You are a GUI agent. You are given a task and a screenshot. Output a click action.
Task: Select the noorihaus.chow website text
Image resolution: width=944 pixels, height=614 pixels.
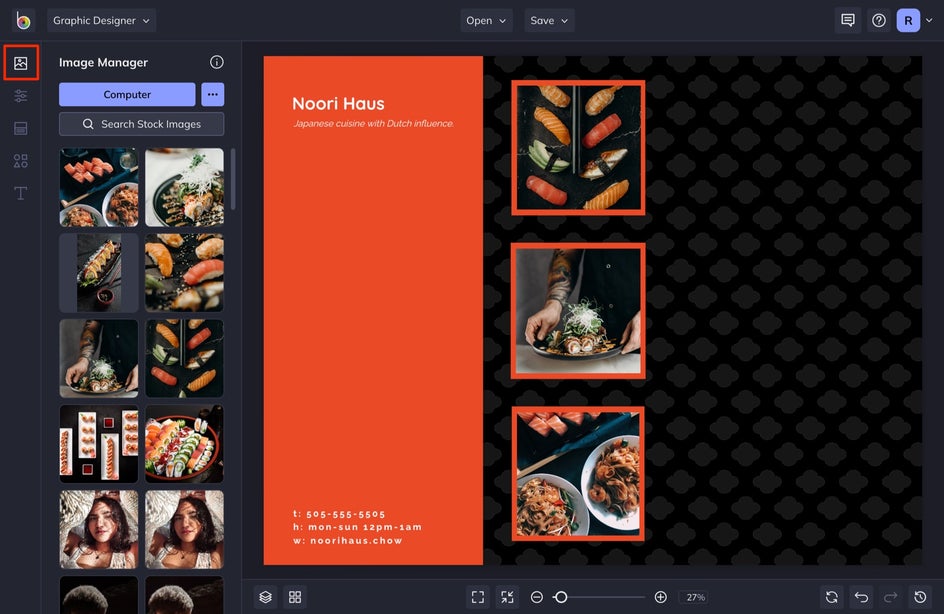pos(348,541)
